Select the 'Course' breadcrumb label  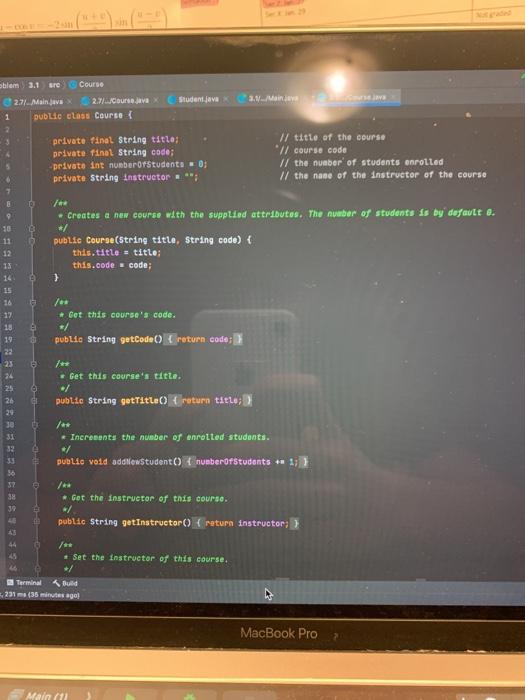(91, 84)
